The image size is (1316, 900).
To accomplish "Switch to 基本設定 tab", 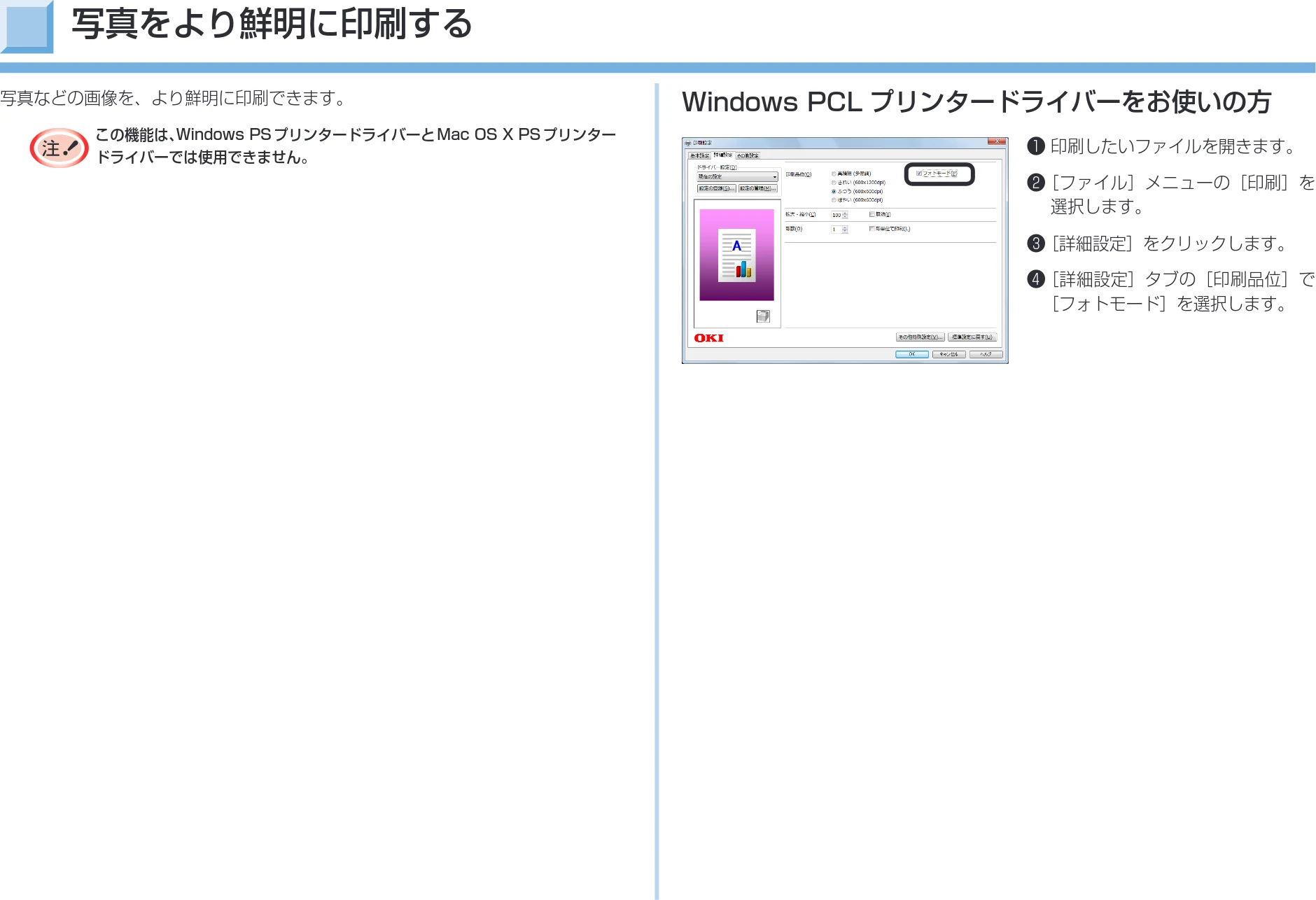I will [x=699, y=155].
